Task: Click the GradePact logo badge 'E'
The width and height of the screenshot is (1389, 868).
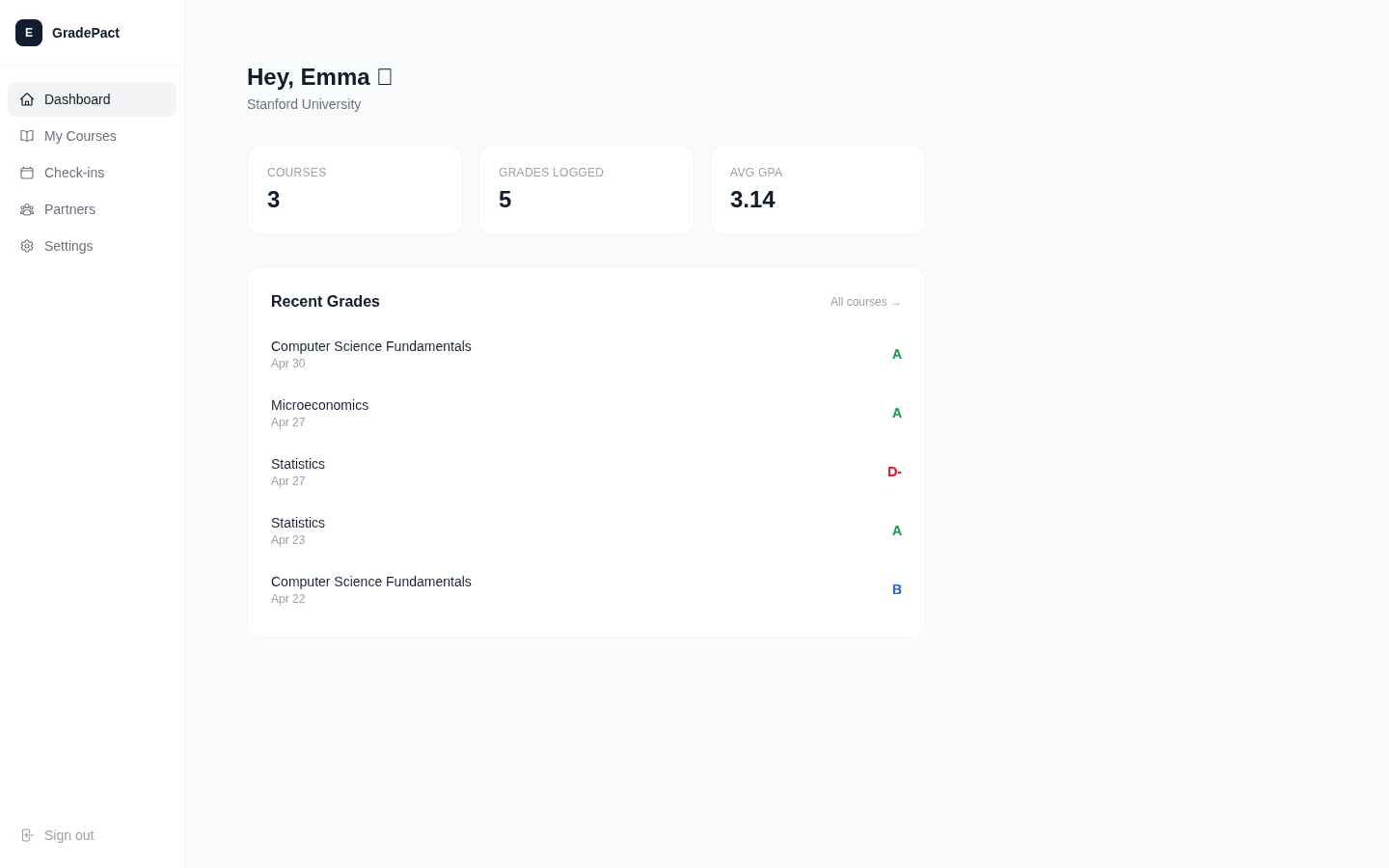Action: (x=29, y=33)
